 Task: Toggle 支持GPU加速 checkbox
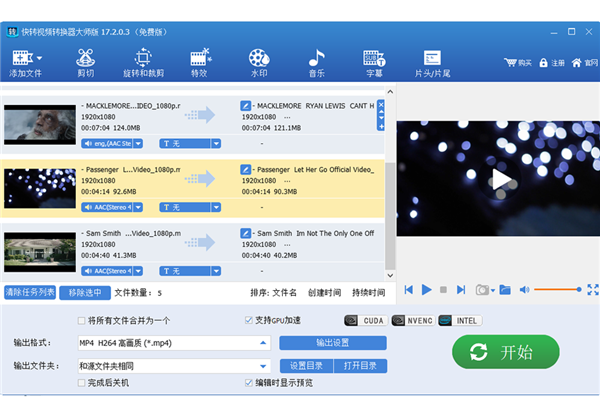pos(249,320)
